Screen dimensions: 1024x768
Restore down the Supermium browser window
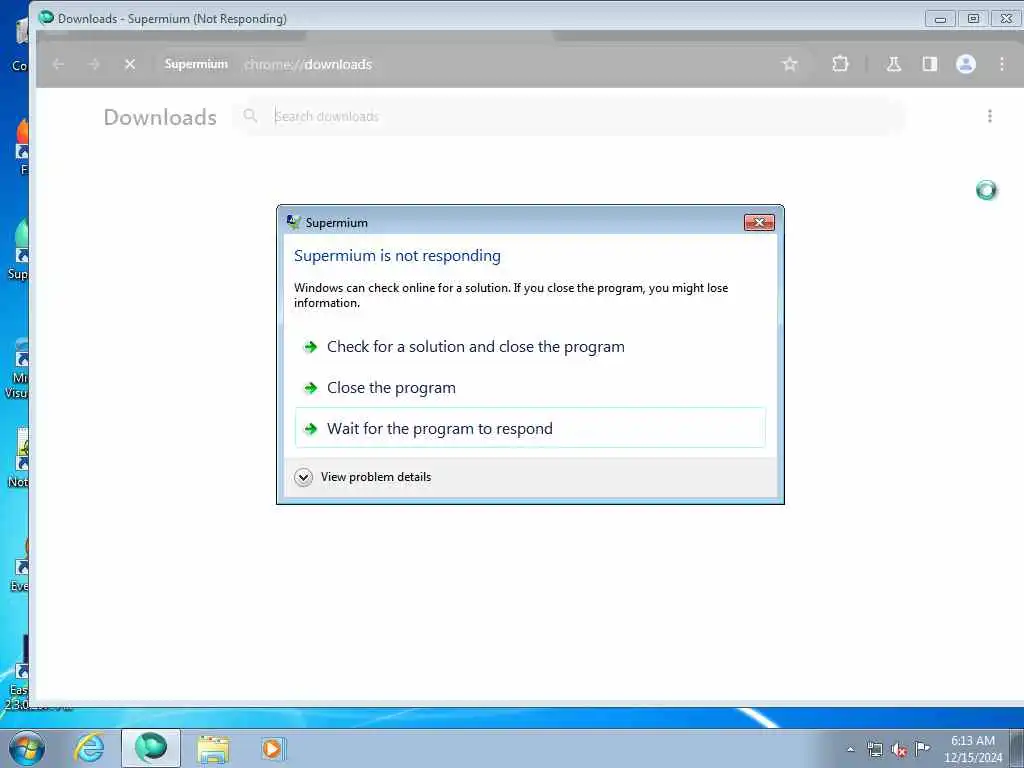(973, 19)
